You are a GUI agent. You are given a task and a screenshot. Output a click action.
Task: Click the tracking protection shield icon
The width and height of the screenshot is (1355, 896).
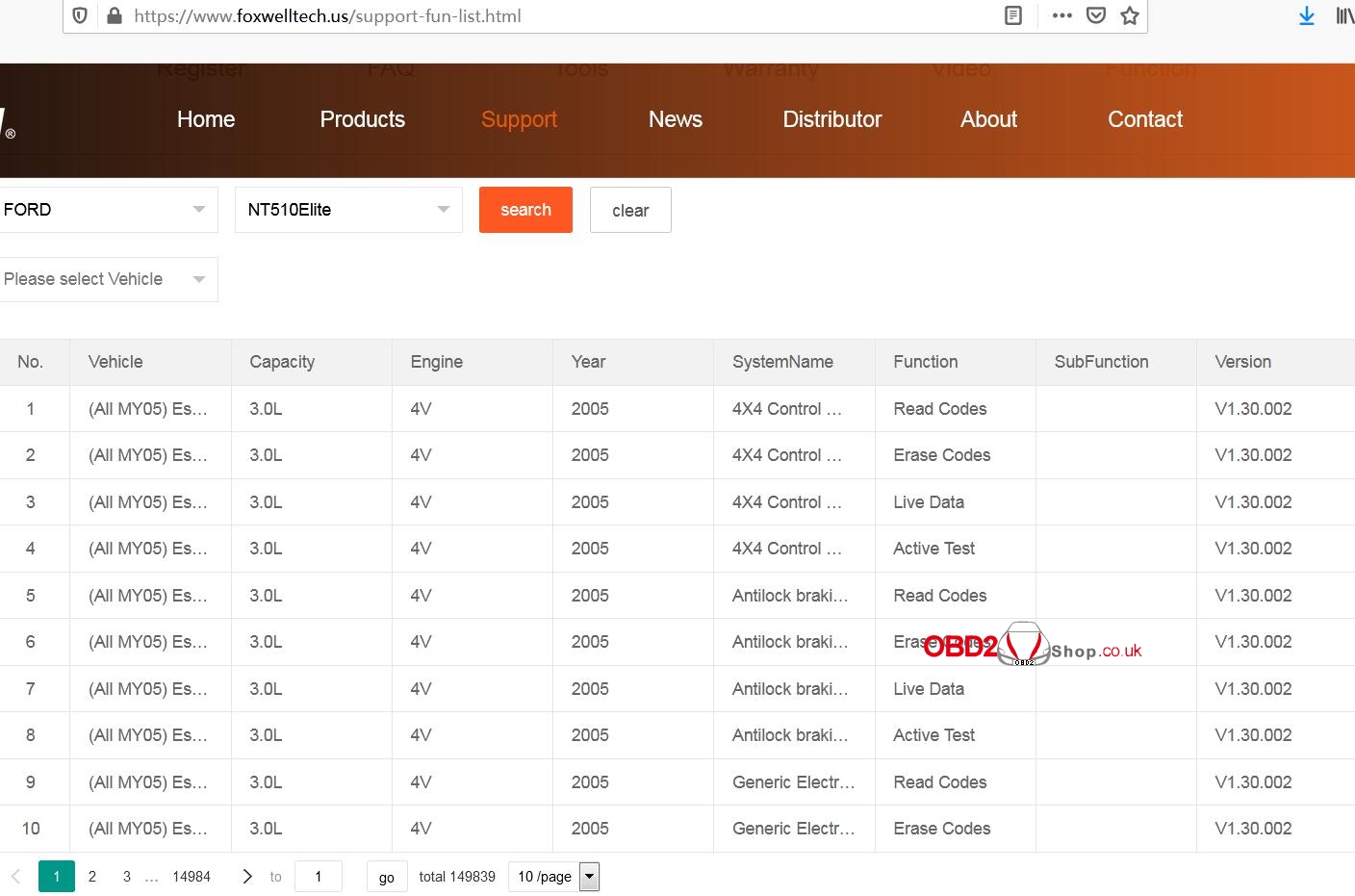pos(81,15)
